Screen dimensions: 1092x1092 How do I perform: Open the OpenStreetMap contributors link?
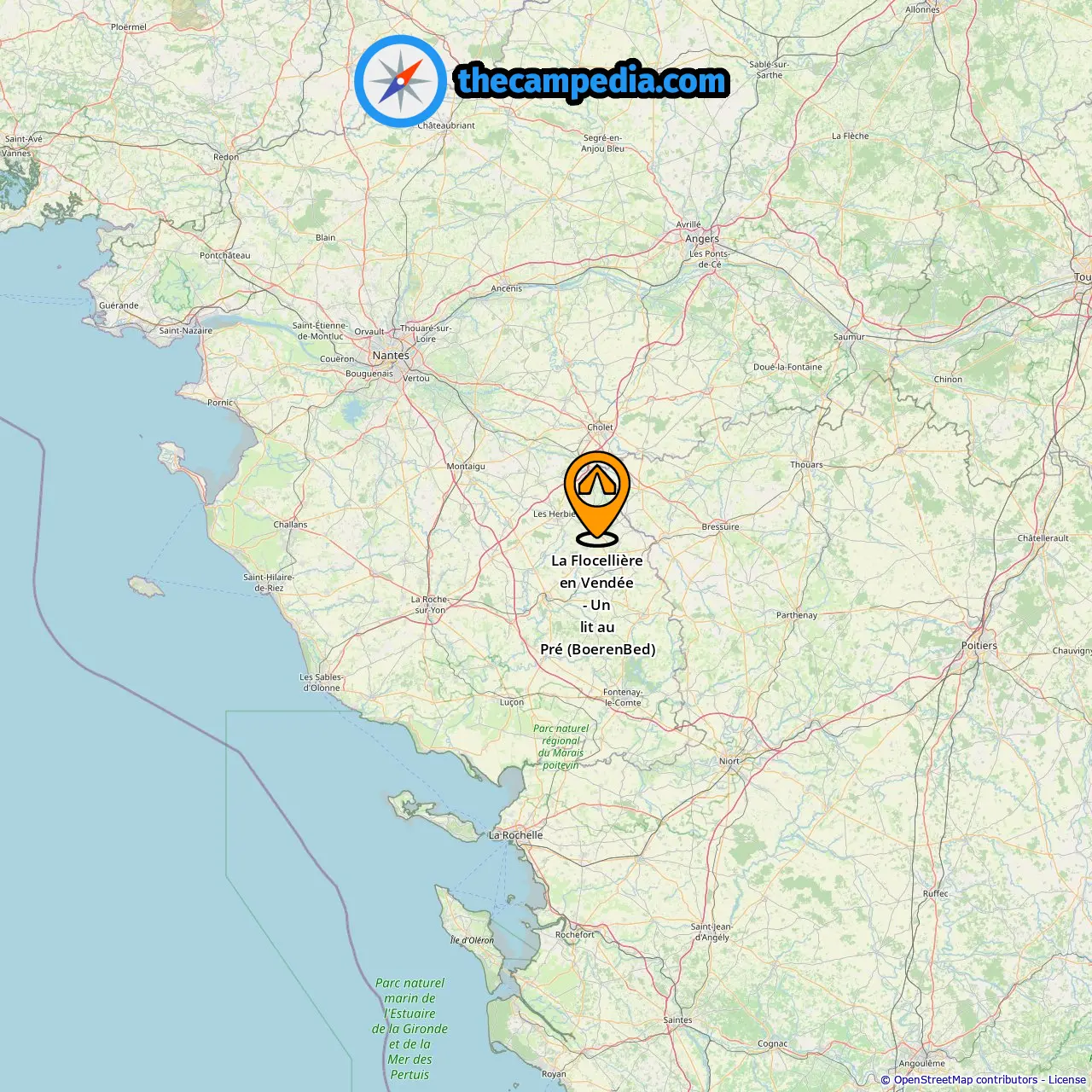click(966, 1080)
